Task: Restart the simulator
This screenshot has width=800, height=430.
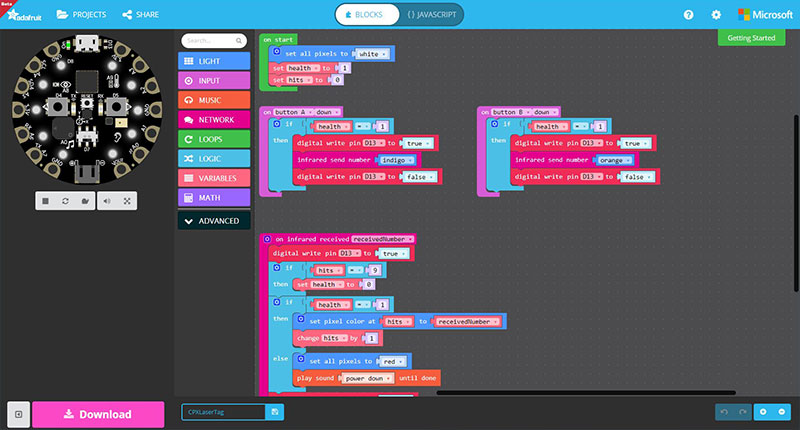Action: tap(66, 201)
